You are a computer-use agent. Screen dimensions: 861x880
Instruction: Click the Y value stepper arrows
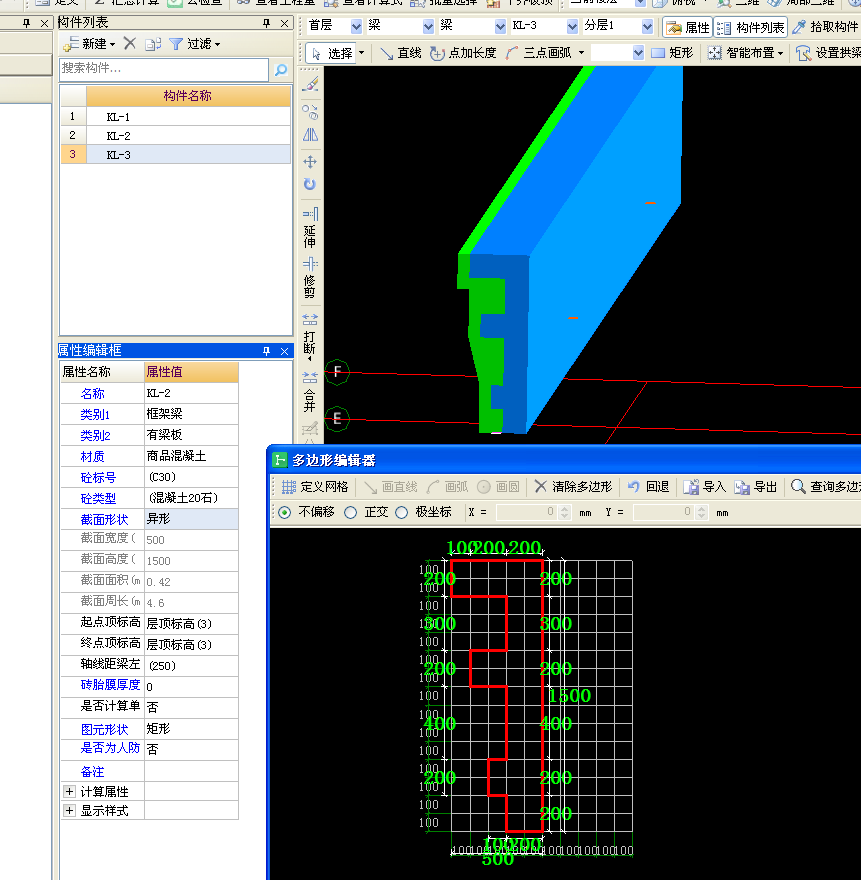701,512
